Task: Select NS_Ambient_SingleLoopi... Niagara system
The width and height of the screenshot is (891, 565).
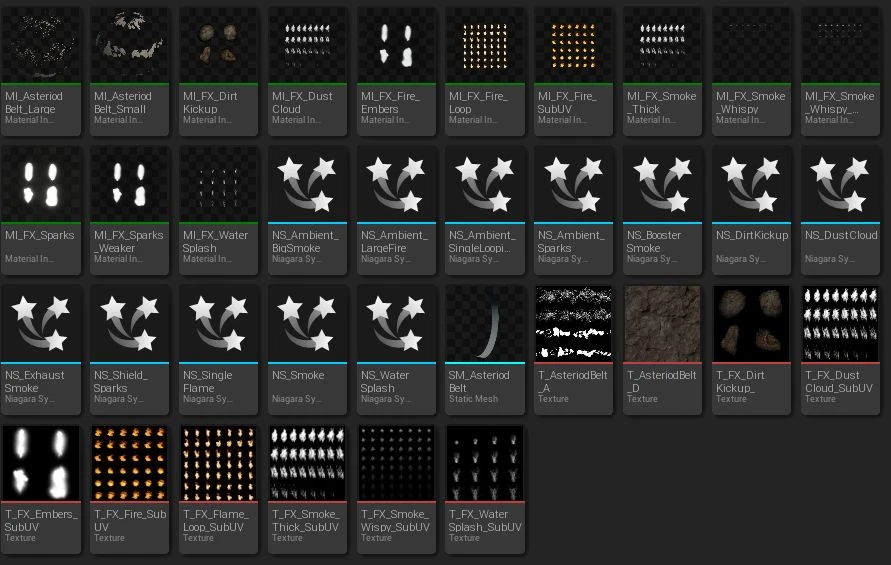Action: pos(485,210)
